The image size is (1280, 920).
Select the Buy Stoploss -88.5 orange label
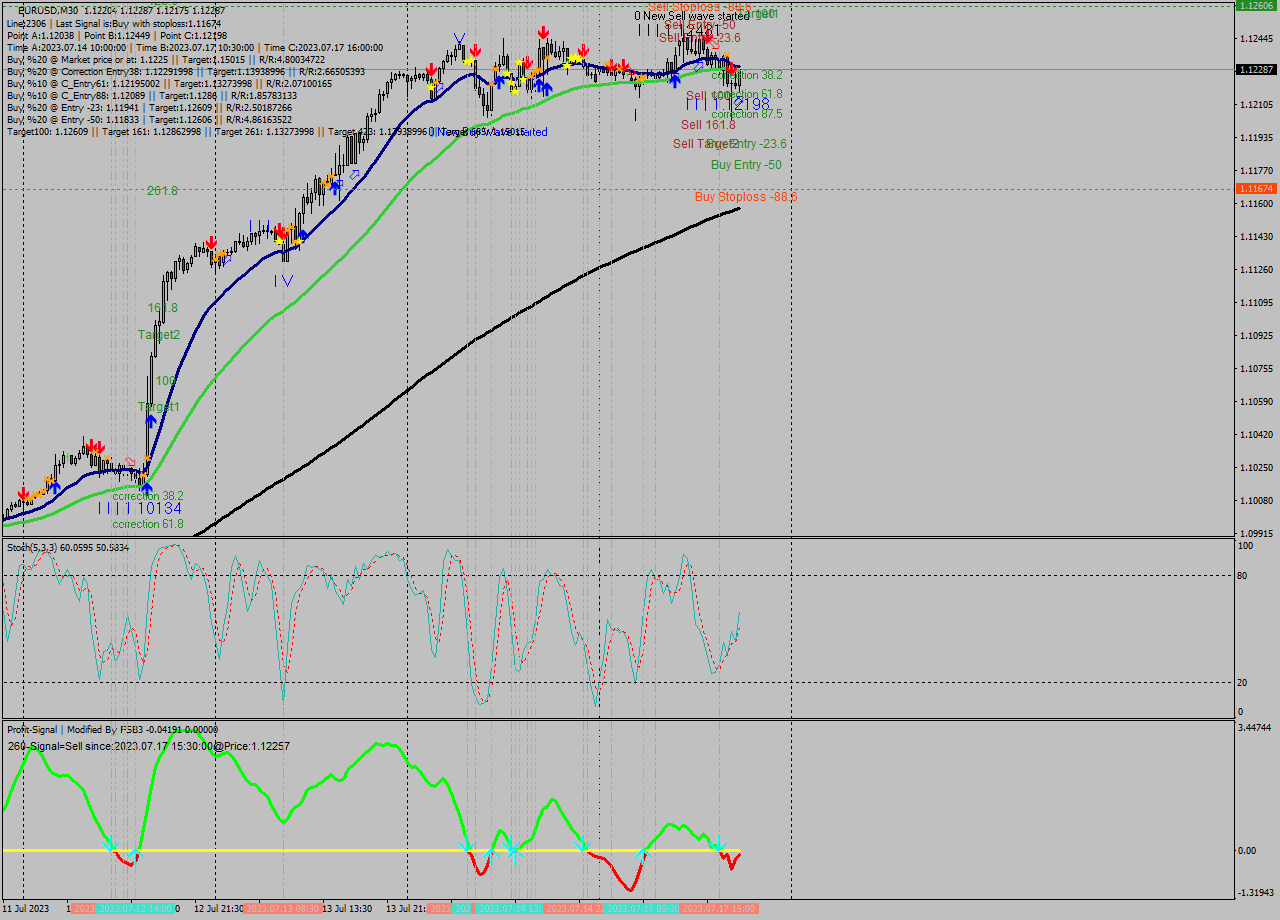click(x=745, y=197)
